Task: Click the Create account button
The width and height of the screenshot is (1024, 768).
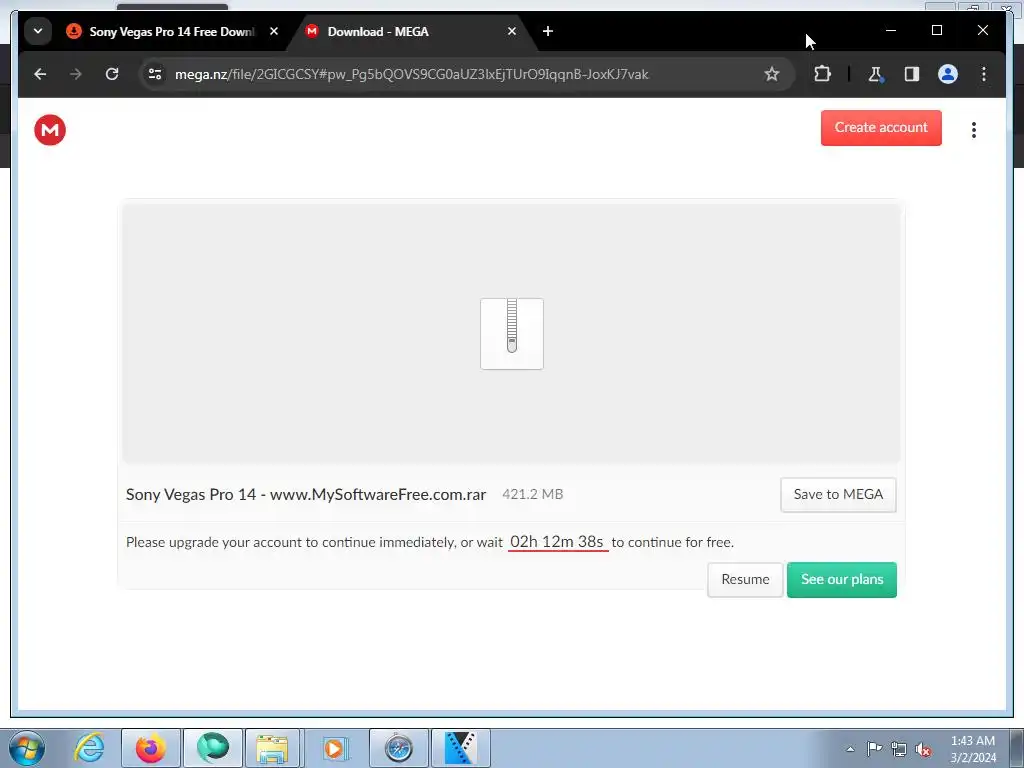Action: pos(880,127)
